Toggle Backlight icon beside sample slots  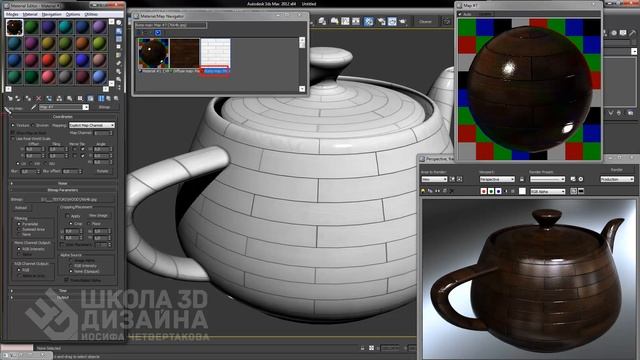(119, 31)
